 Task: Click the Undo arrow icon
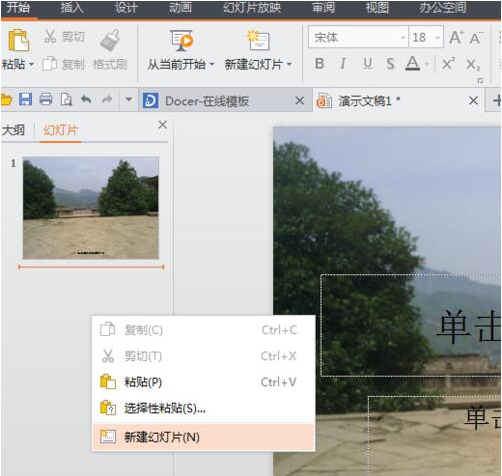[86, 99]
